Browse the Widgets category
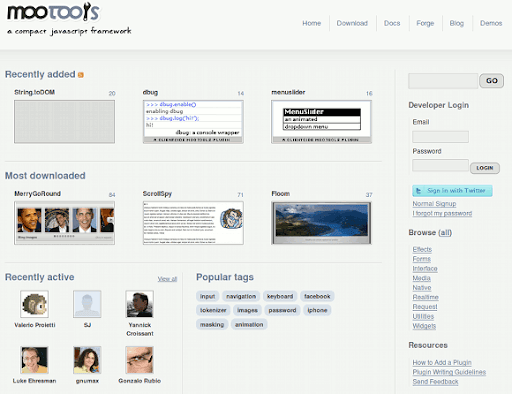The image size is (512, 394). pos(424,326)
